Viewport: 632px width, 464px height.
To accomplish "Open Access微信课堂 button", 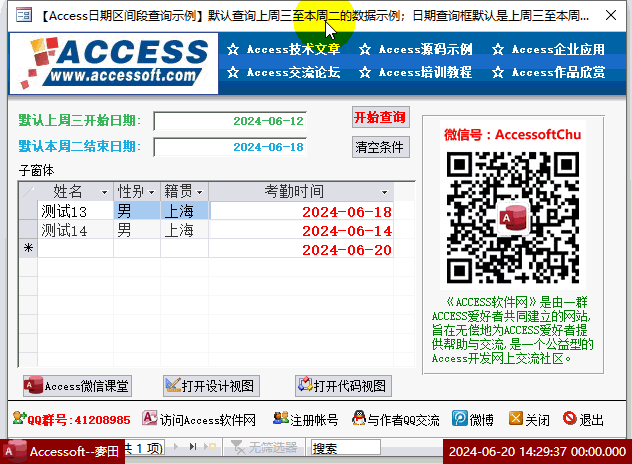I will tap(77, 386).
